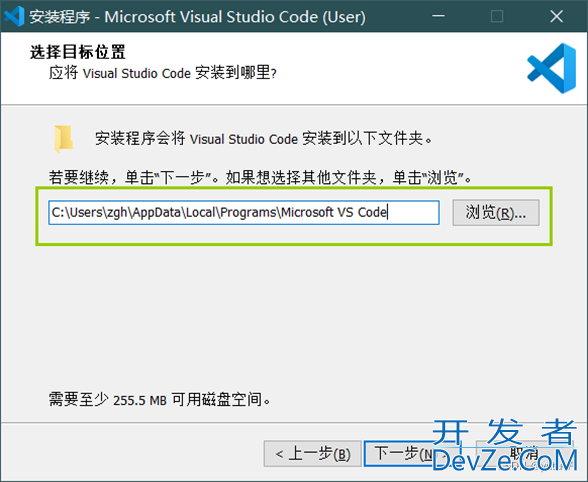Click the 安装程序会将 Visual Studio Code folder sentence
Screen dimensions: 588x482
(263, 138)
